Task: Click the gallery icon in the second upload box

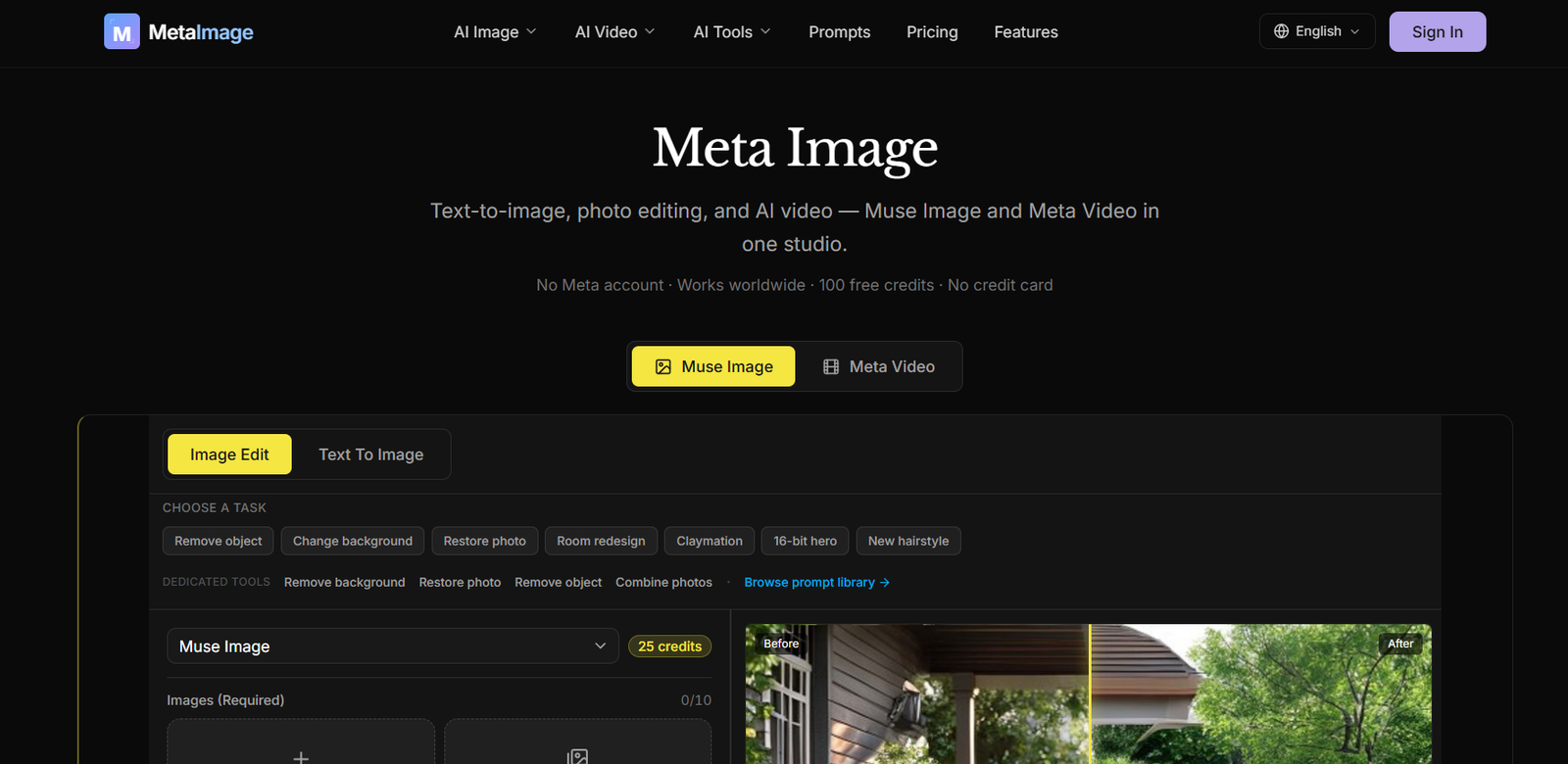Action: [578, 756]
